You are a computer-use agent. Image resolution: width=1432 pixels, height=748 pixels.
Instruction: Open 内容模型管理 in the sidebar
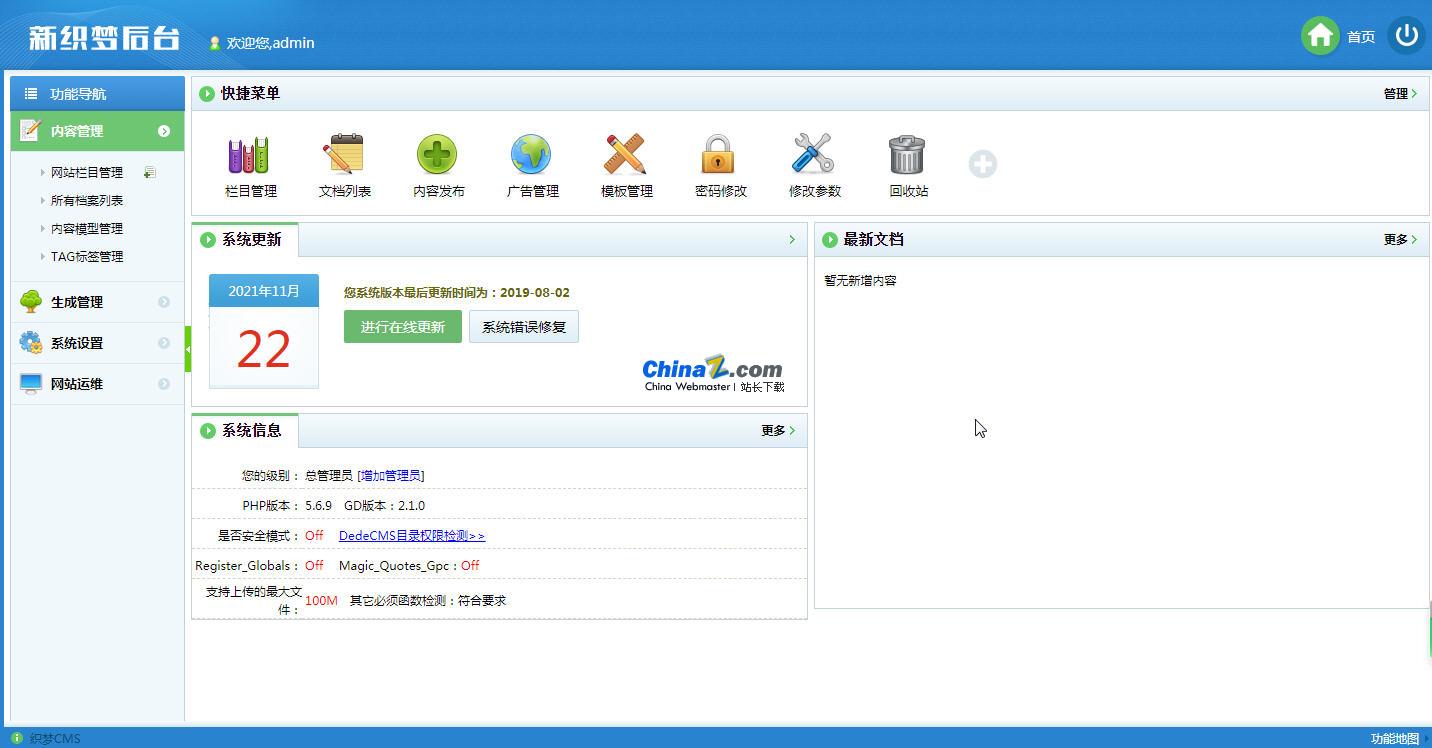(x=87, y=228)
